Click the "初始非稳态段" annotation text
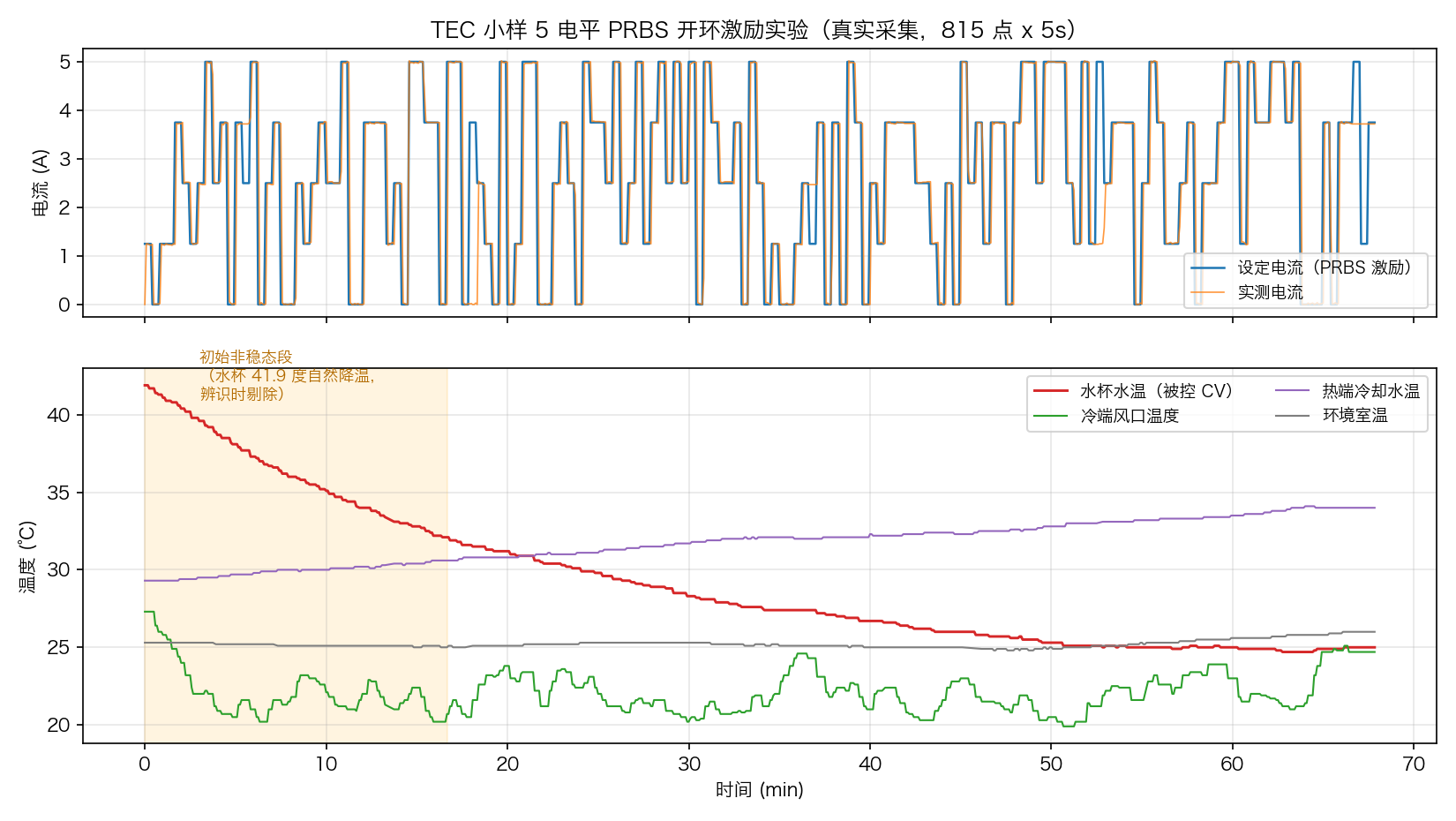Screen dimensions: 1456x821 pyautogui.click(x=245, y=357)
